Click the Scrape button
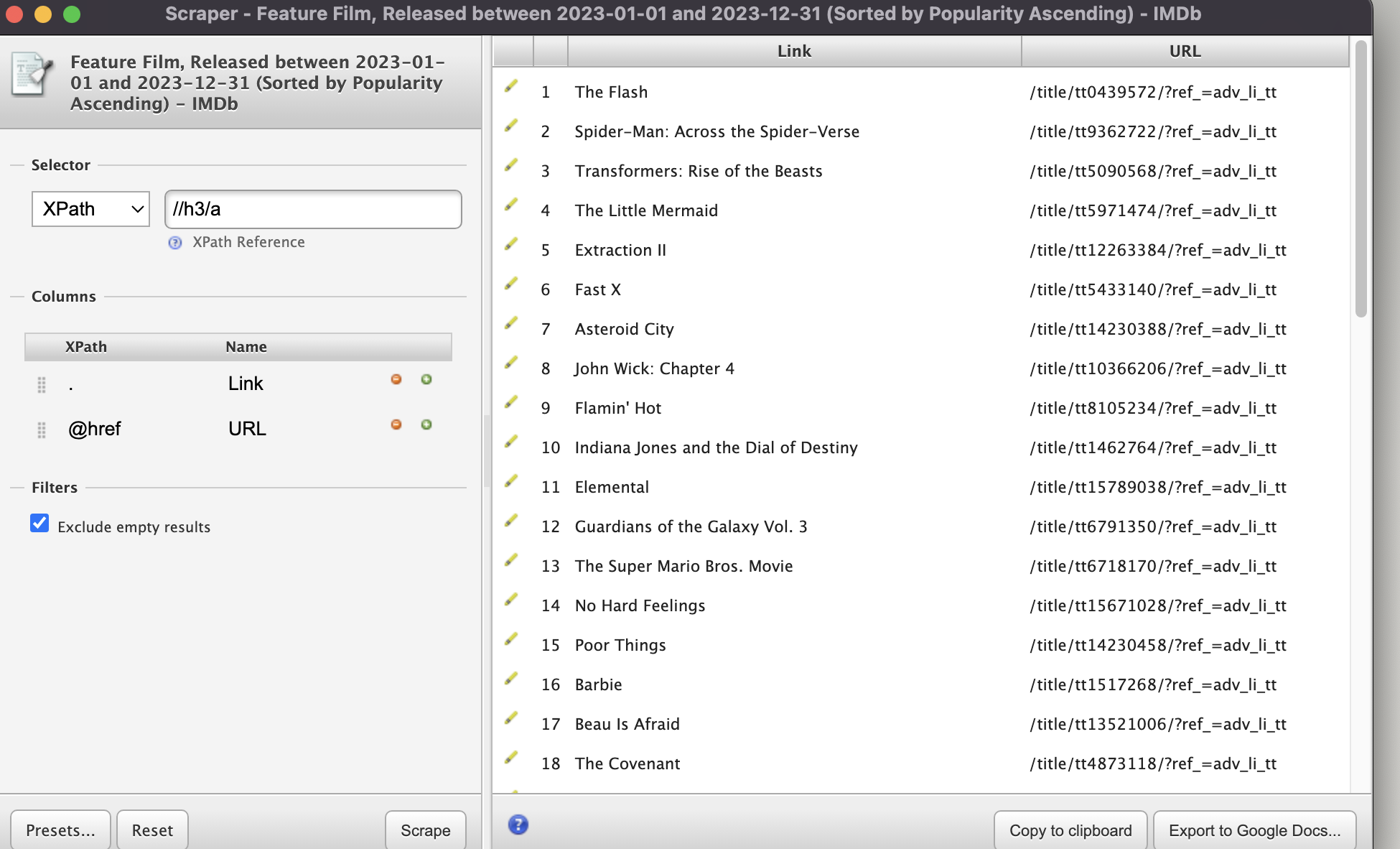The height and width of the screenshot is (849, 1400). pyautogui.click(x=426, y=830)
